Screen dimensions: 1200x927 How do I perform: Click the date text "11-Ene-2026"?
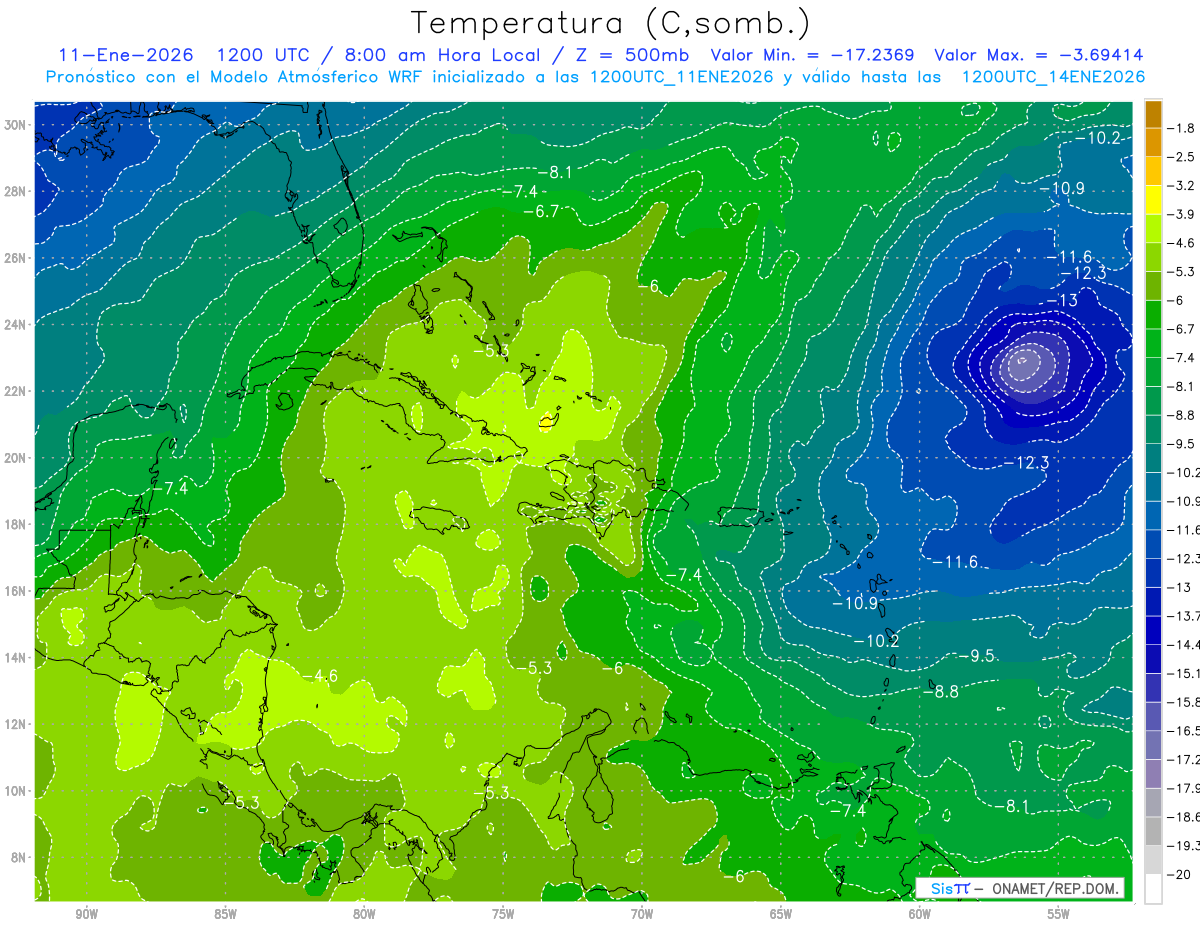[124, 55]
